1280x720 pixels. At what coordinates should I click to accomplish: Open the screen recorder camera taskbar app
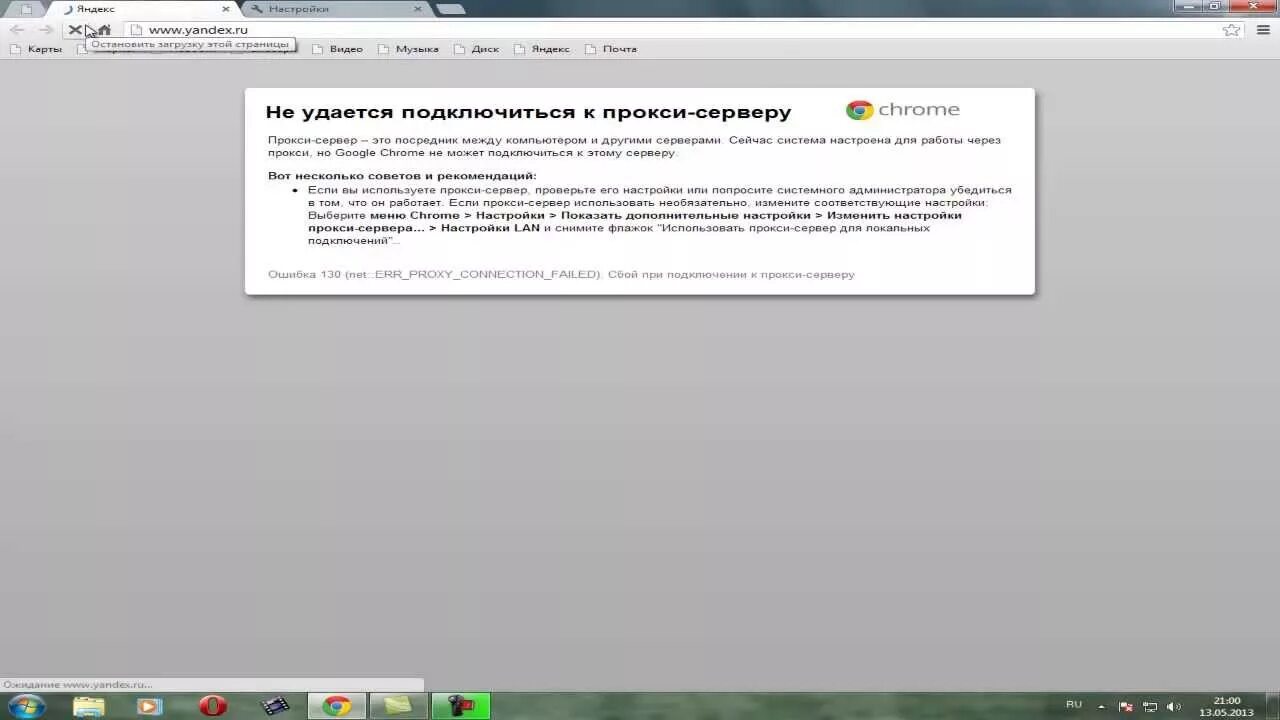pos(461,706)
